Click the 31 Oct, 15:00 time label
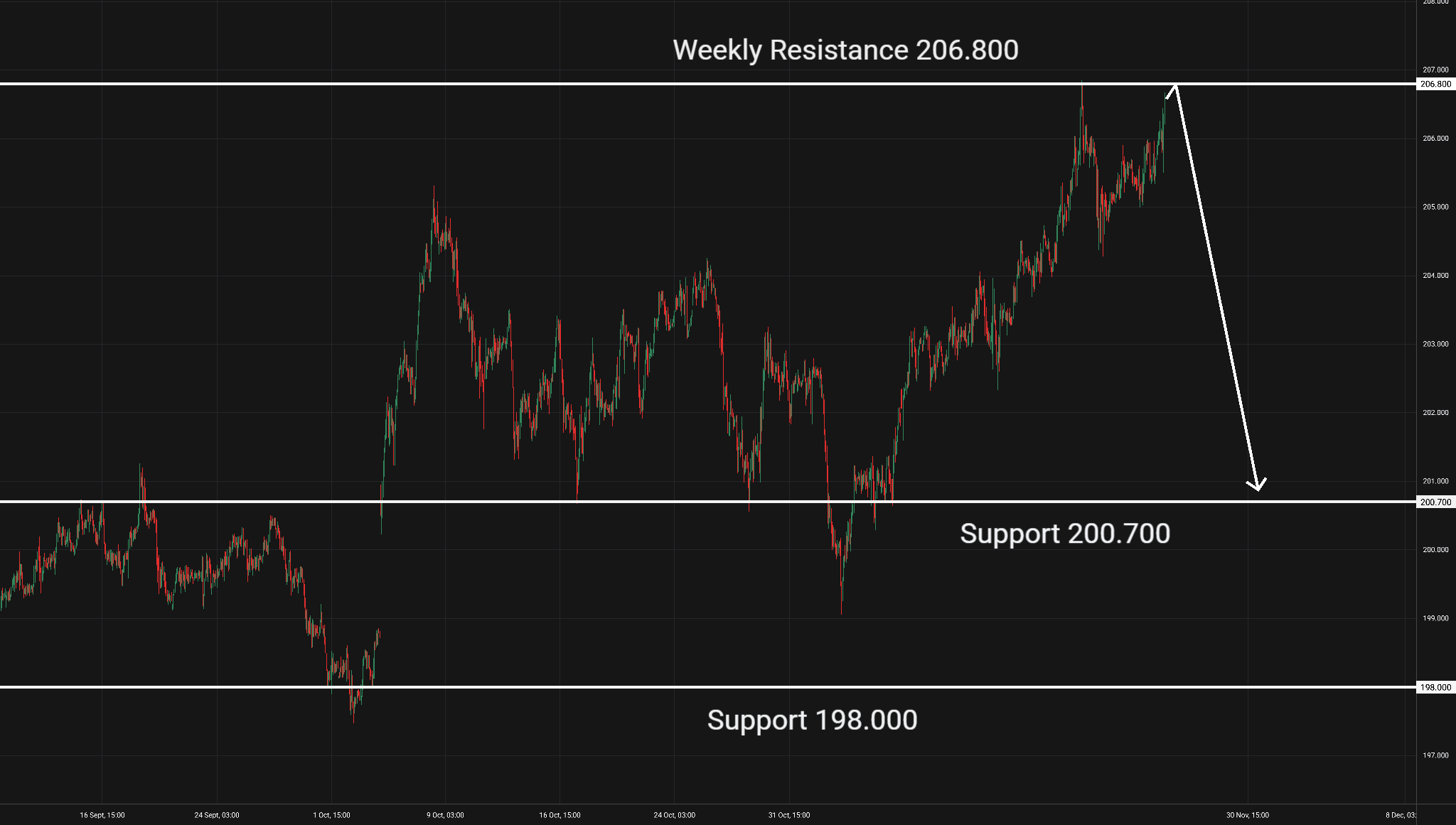 789,815
